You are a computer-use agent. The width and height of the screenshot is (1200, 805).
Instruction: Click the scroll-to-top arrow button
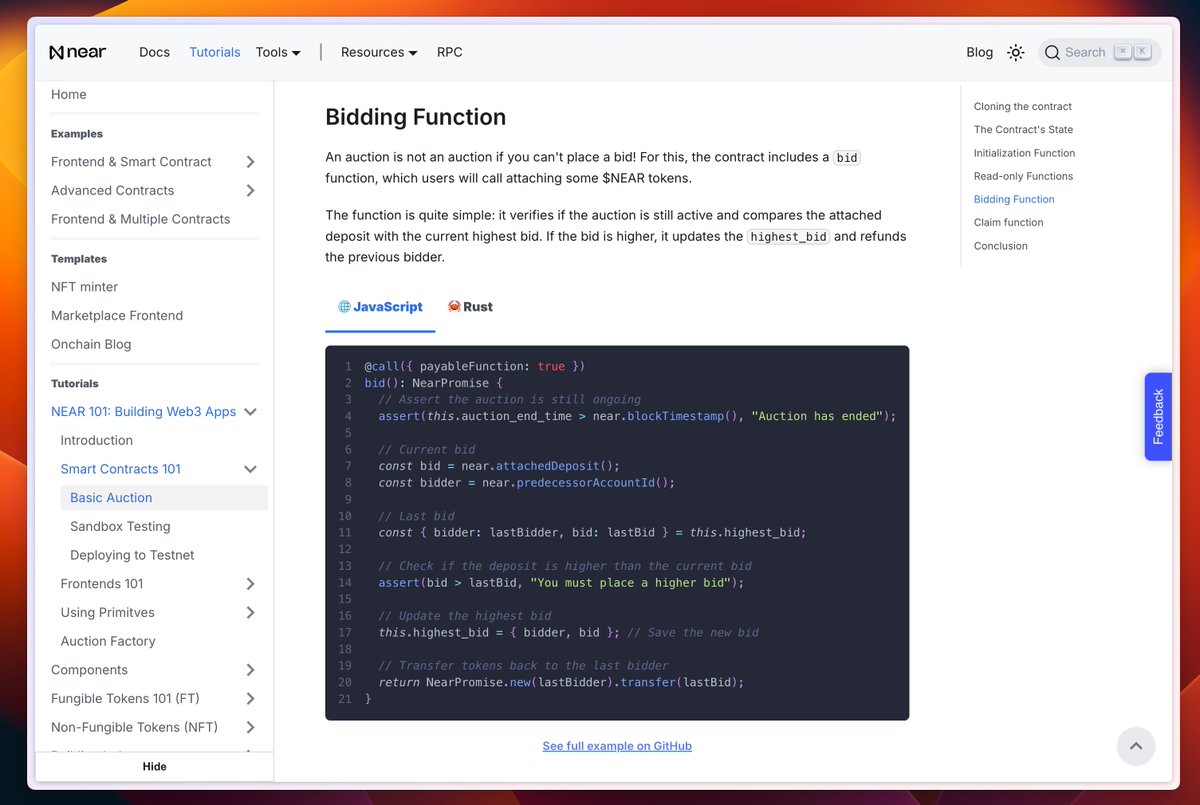pyautogui.click(x=1135, y=746)
